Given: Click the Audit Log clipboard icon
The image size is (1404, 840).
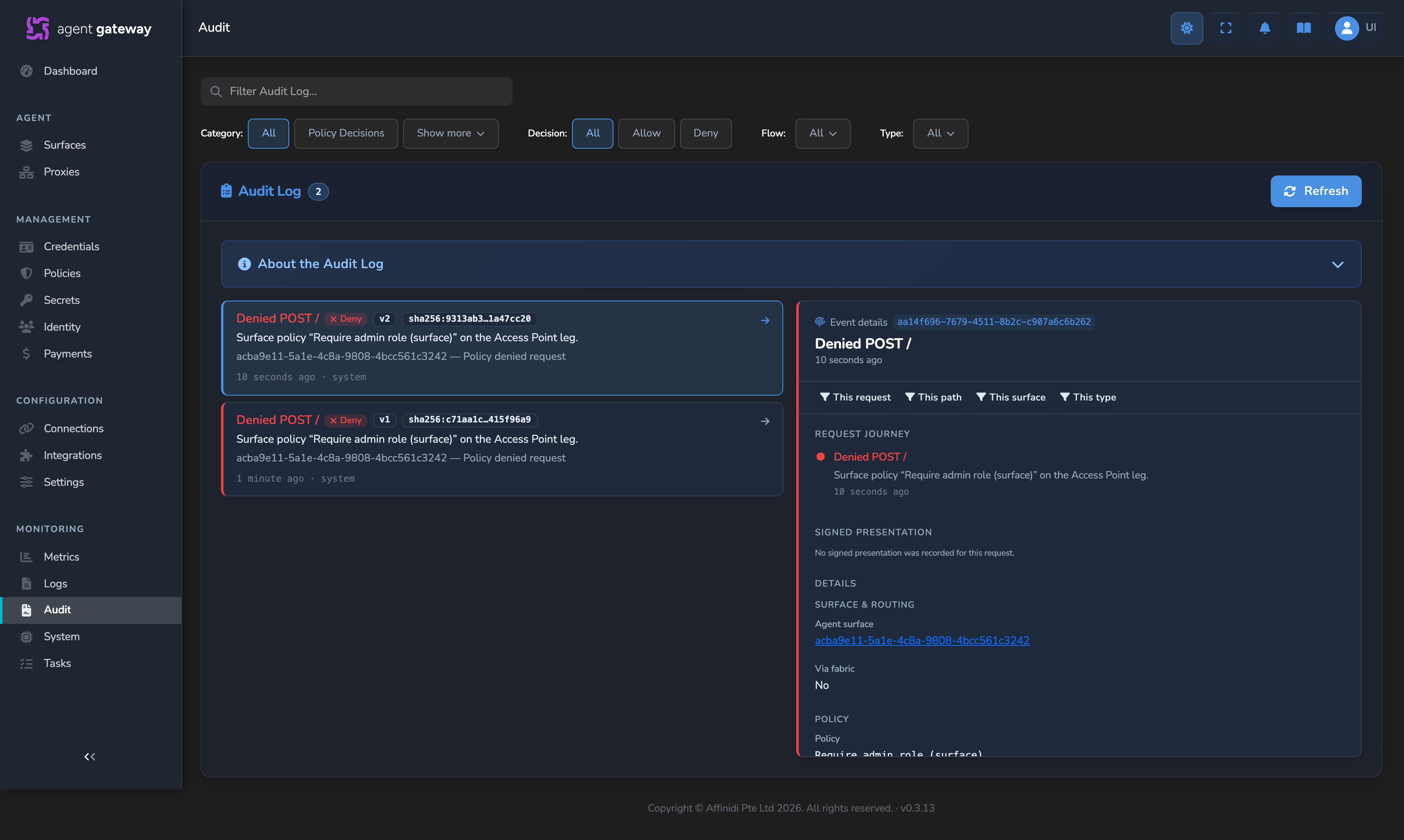Looking at the screenshot, I should [226, 191].
